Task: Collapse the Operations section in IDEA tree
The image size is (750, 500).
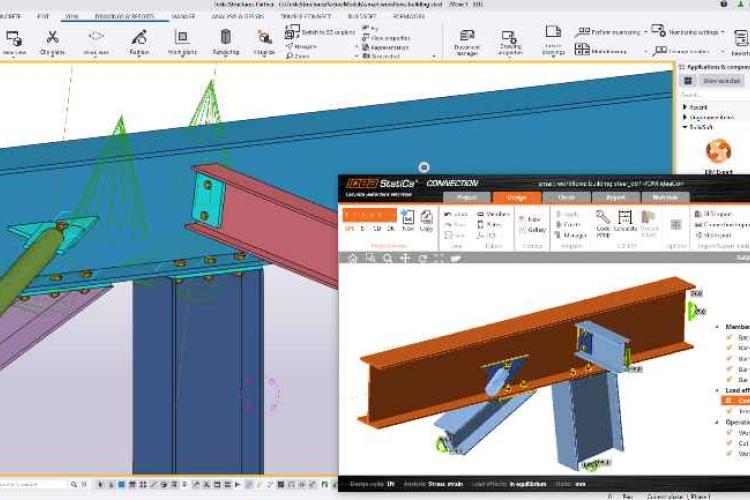Action: (717, 422)
